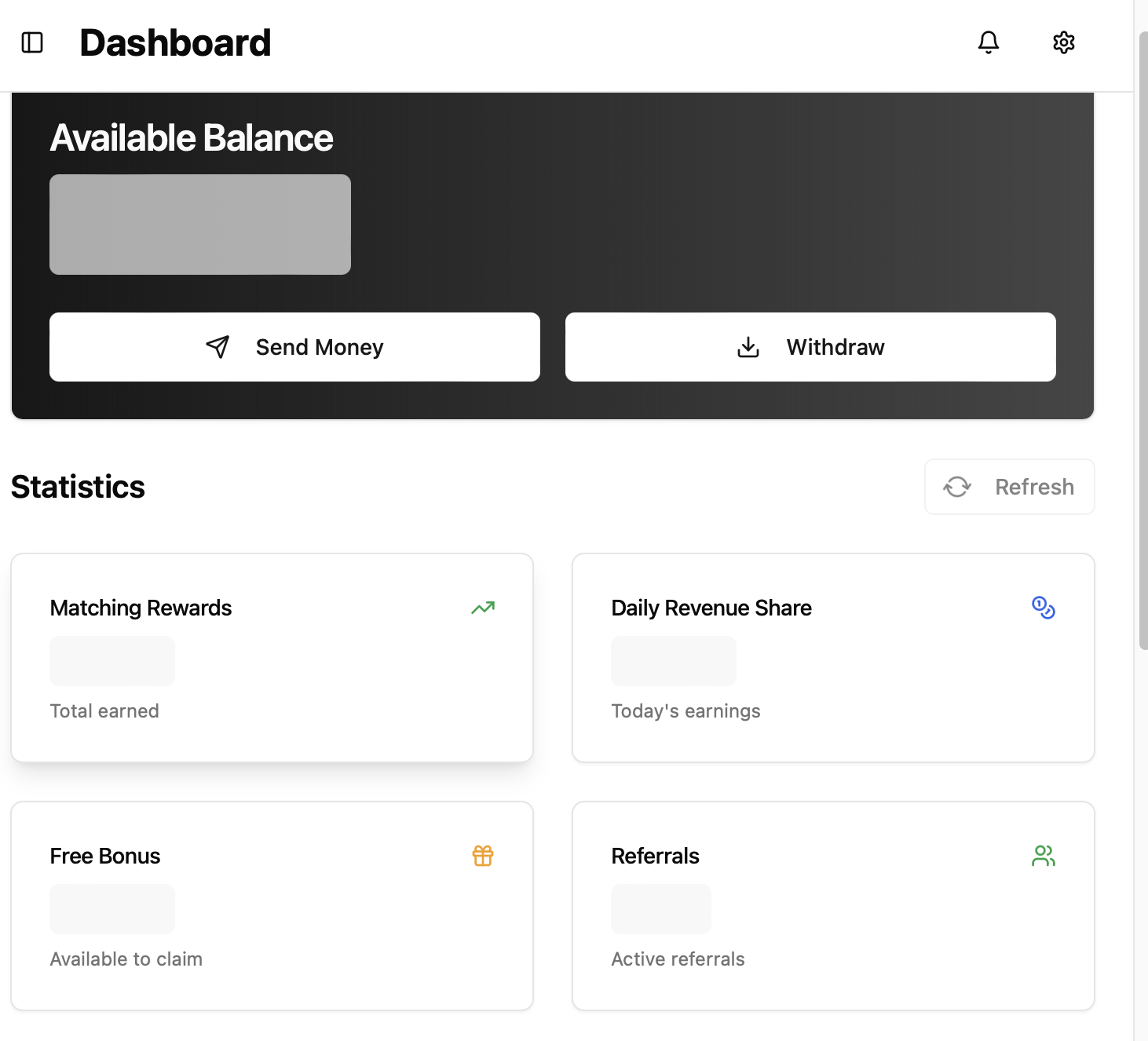Select the Daily Revenue Share card title

(x=711, y=608)
